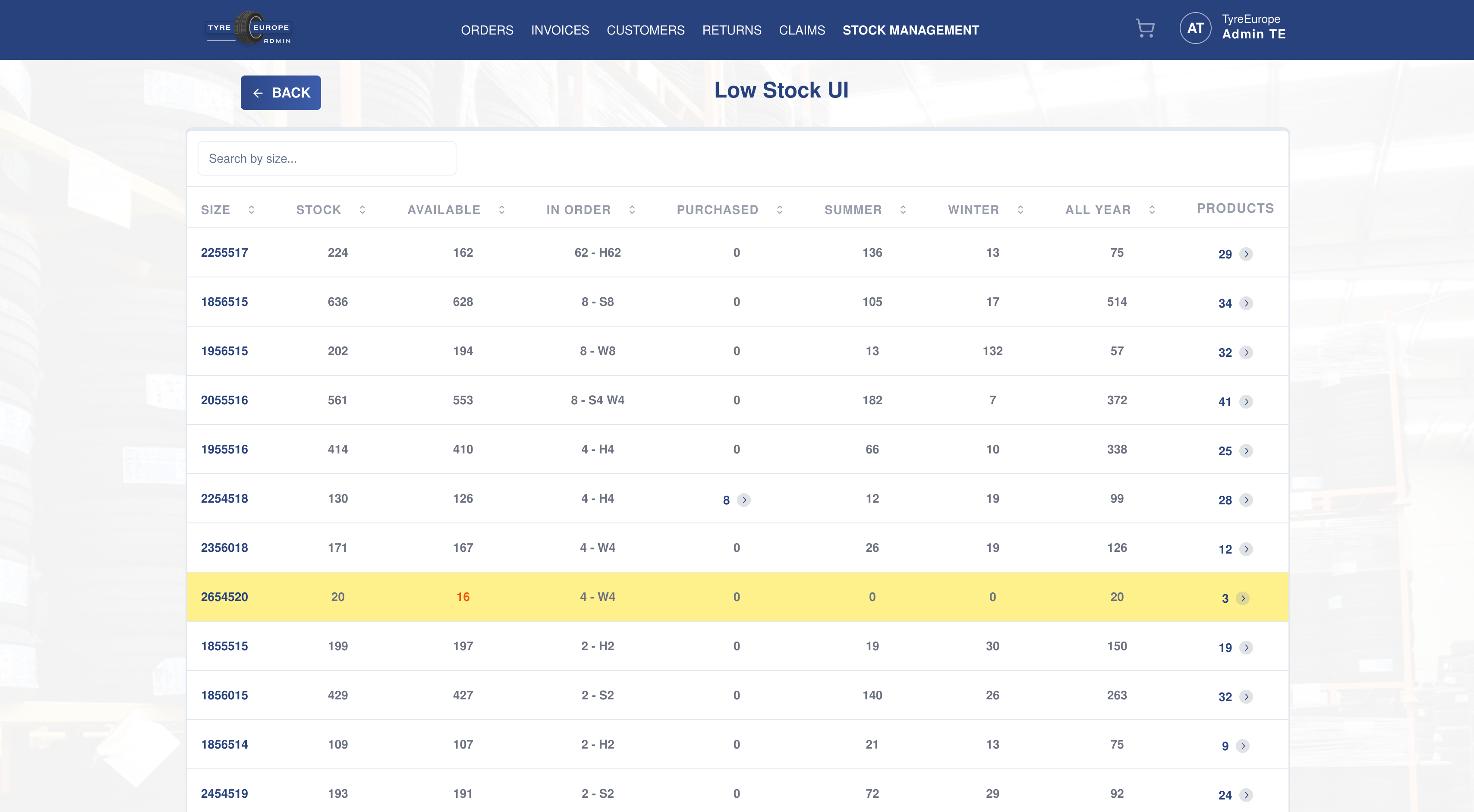Go to Orders menu
1474x812 pixels.
[487, 30]
